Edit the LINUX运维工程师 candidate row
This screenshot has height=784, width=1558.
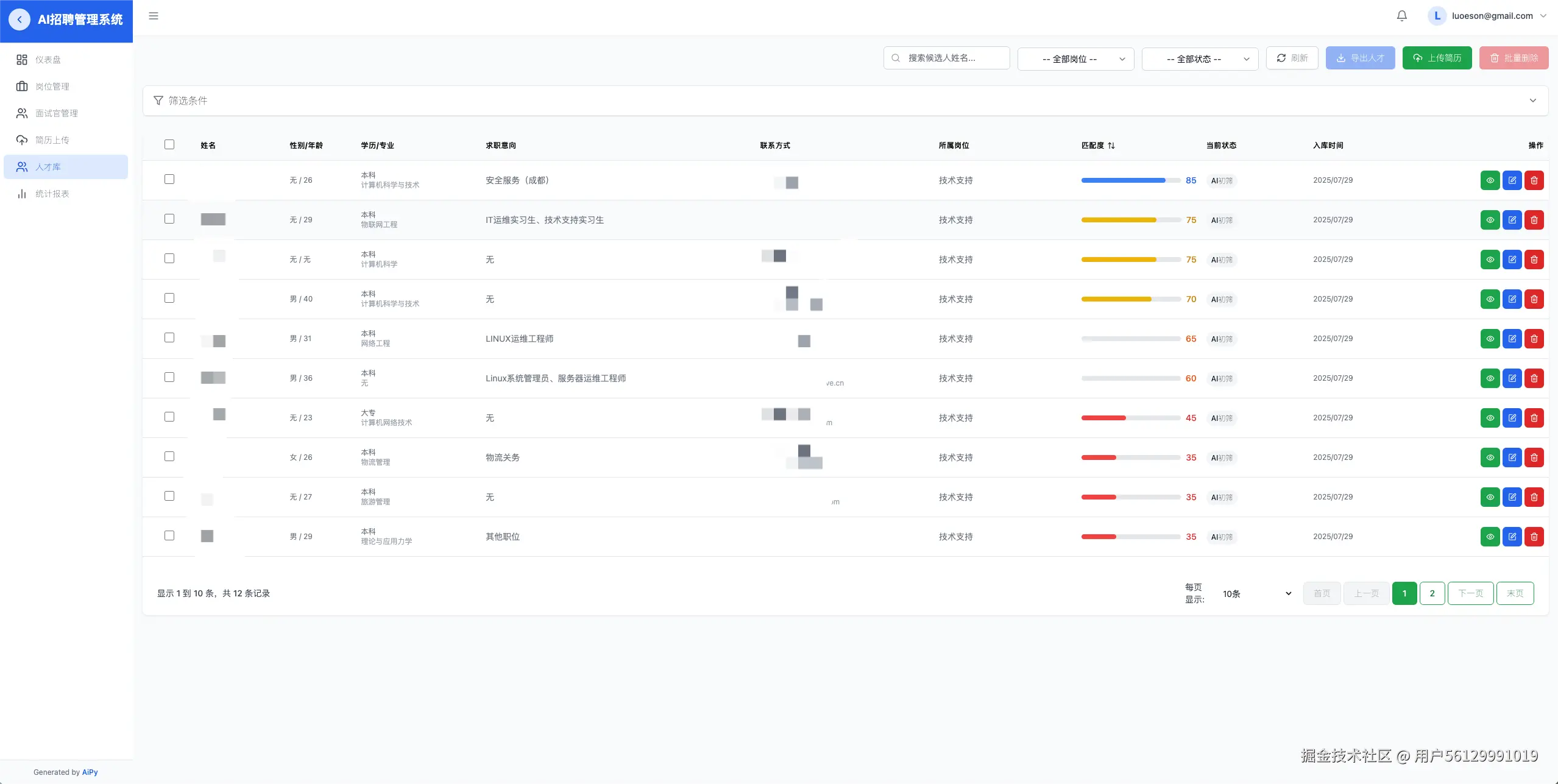[1512, 339]
